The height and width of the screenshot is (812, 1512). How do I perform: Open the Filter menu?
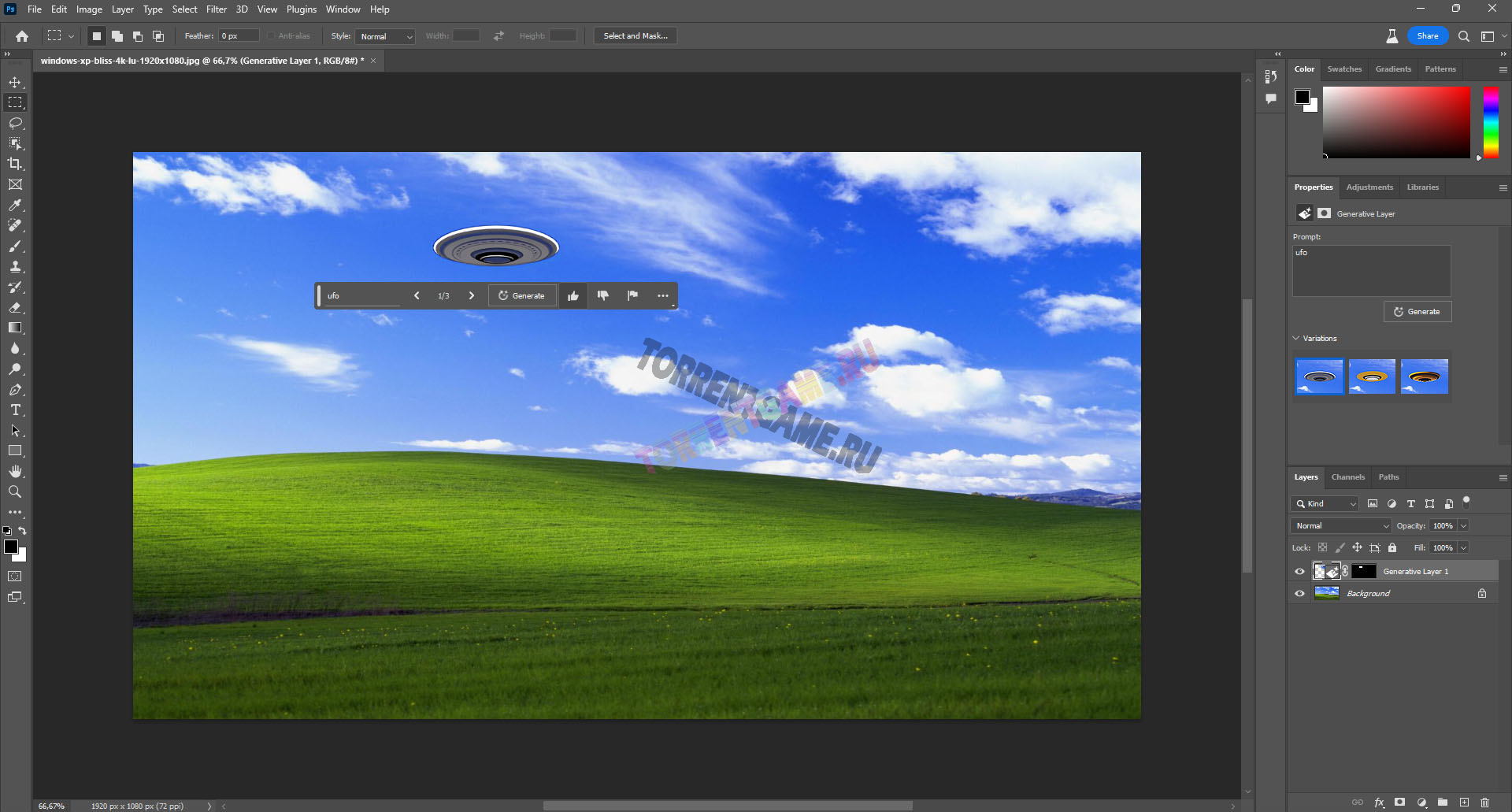(216, 9)
